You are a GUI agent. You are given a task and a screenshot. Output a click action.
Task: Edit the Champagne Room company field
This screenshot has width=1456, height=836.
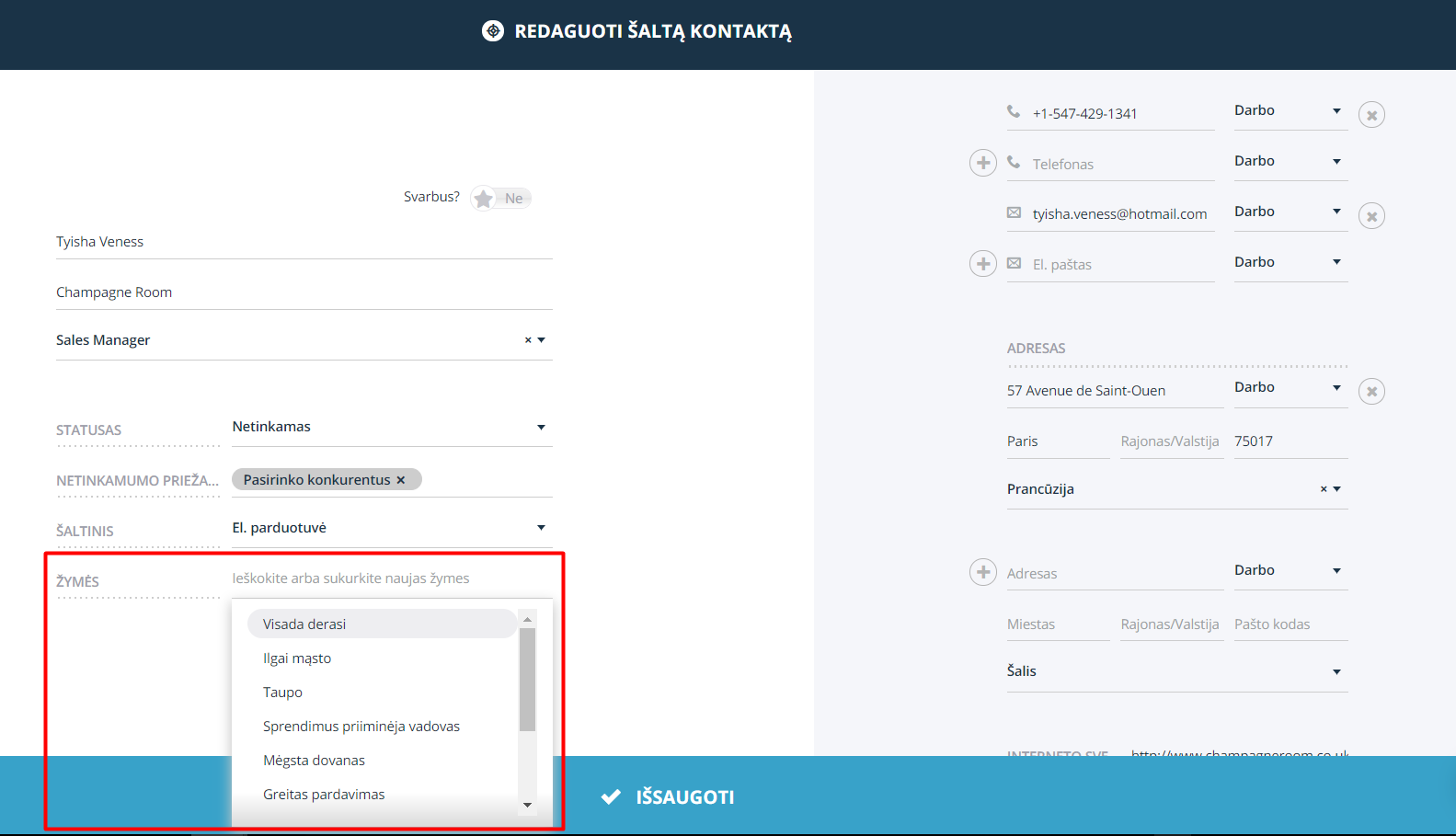point(304,292)
